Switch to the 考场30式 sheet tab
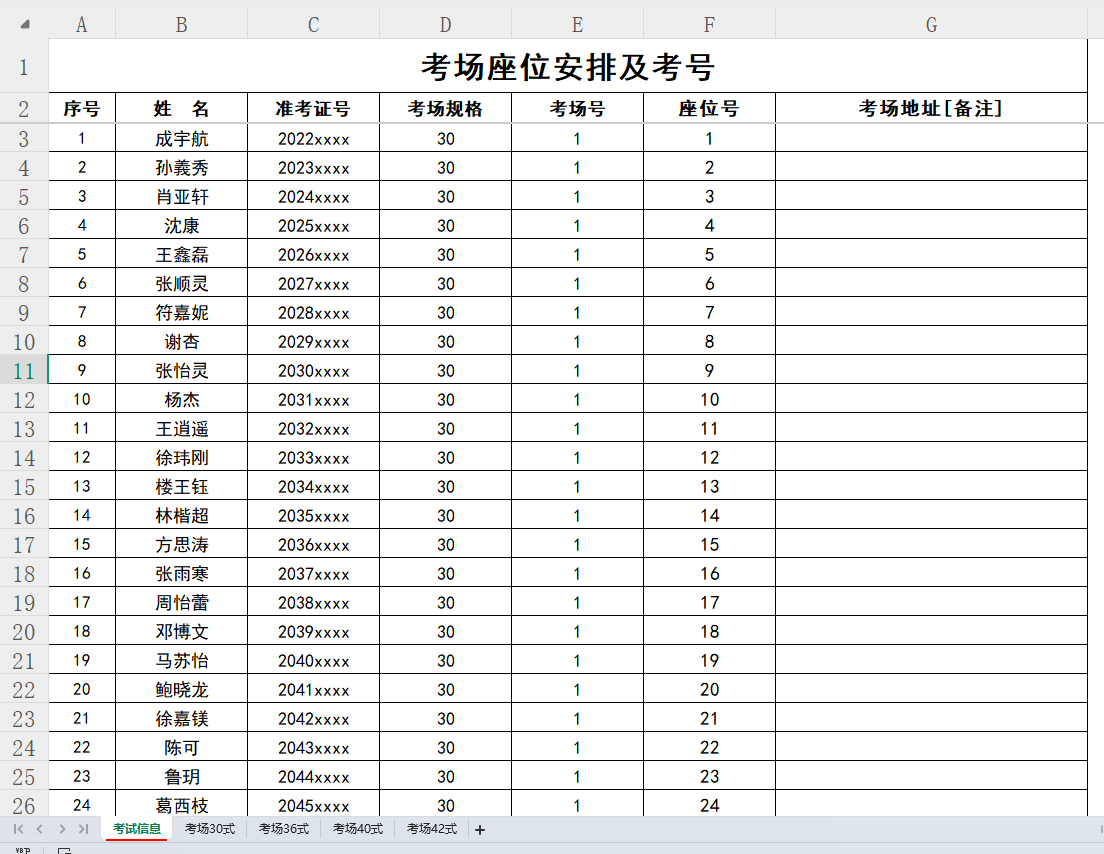This screenshot has height=854, width=1104. (209, 829)
